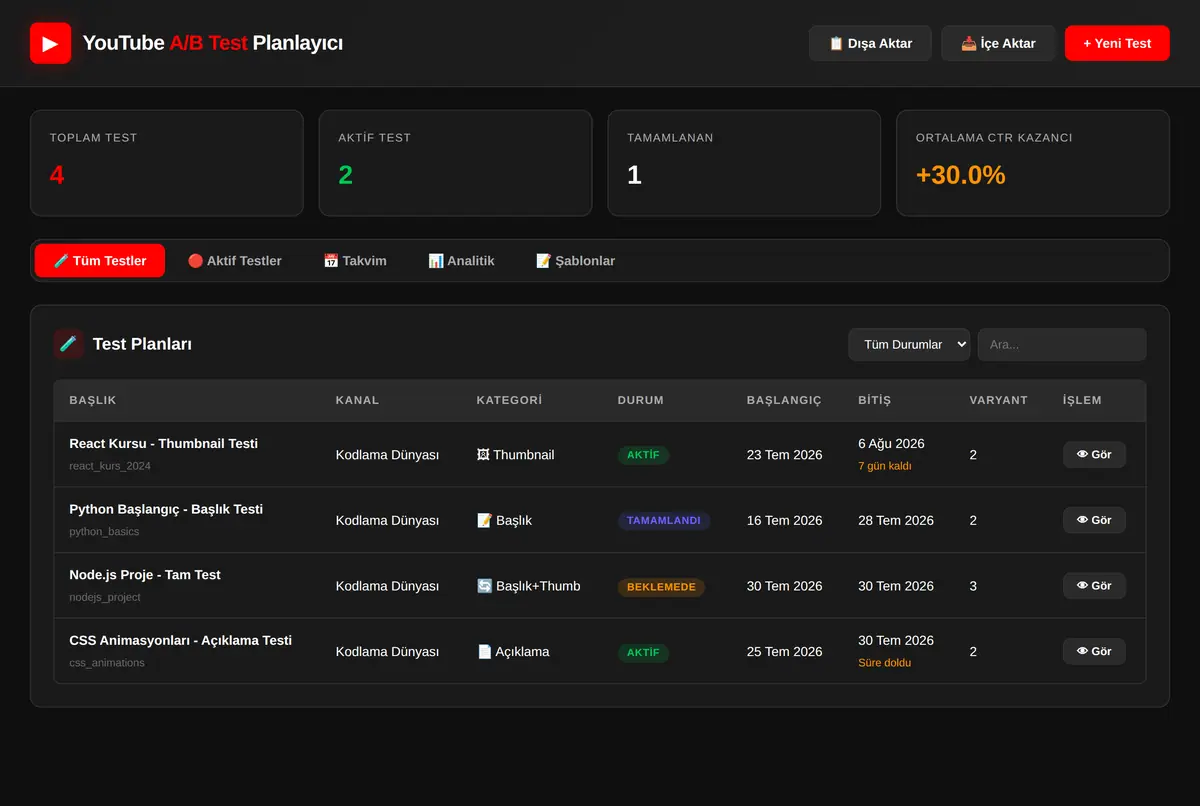The image size is (1200, 806).
Task: Switch to the Tüm Testler tab
Action: pos(100,261)
